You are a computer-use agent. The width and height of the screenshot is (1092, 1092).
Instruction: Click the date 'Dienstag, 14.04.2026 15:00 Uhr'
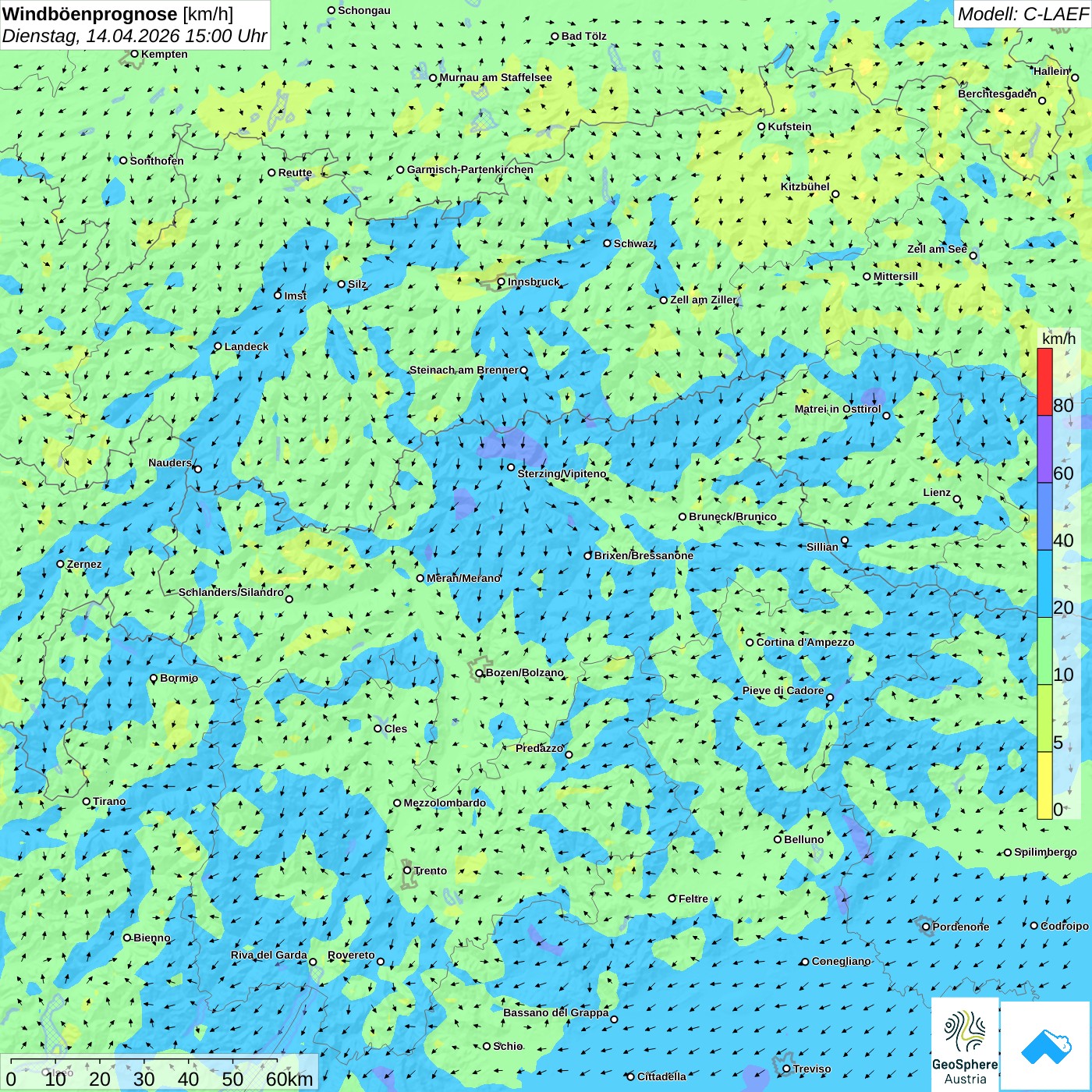pyautogui.click(x=134, y=36)
